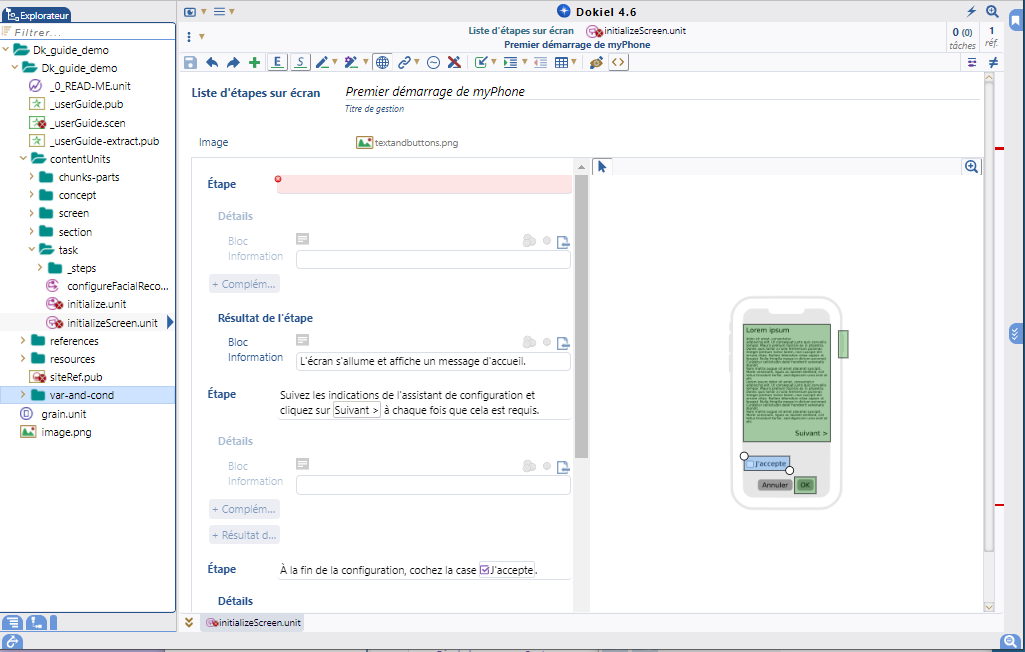
Task: Click the circled tilde icon
Action: pos(433,63)
